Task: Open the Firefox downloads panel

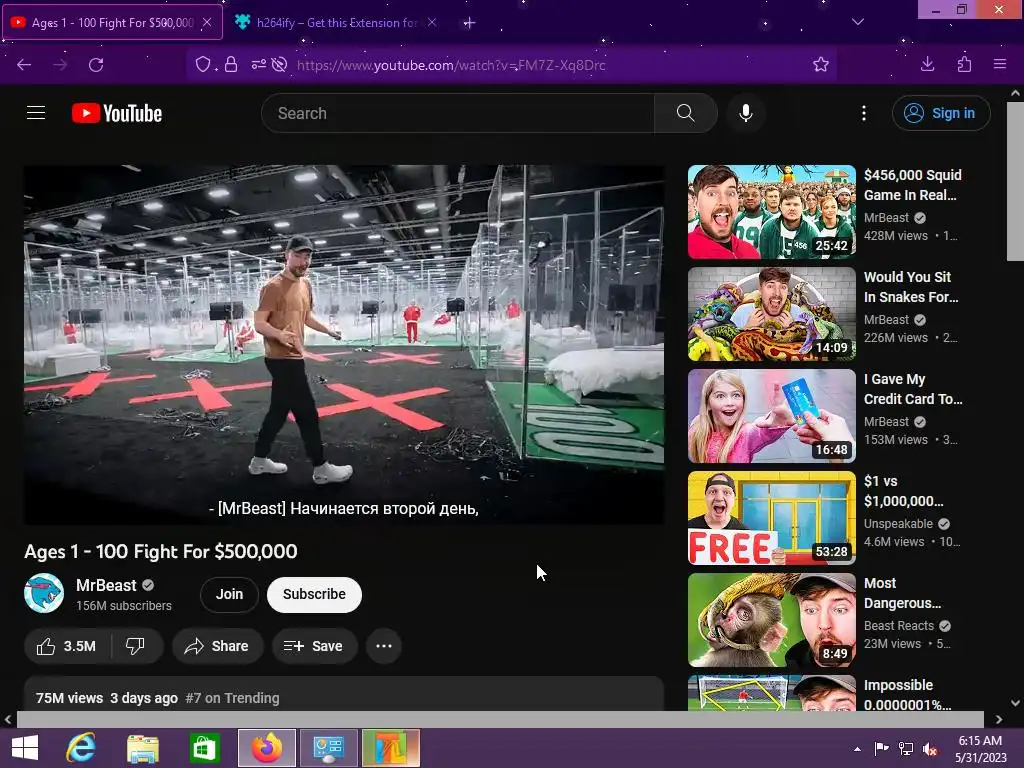Action: [x=927, y=65]
